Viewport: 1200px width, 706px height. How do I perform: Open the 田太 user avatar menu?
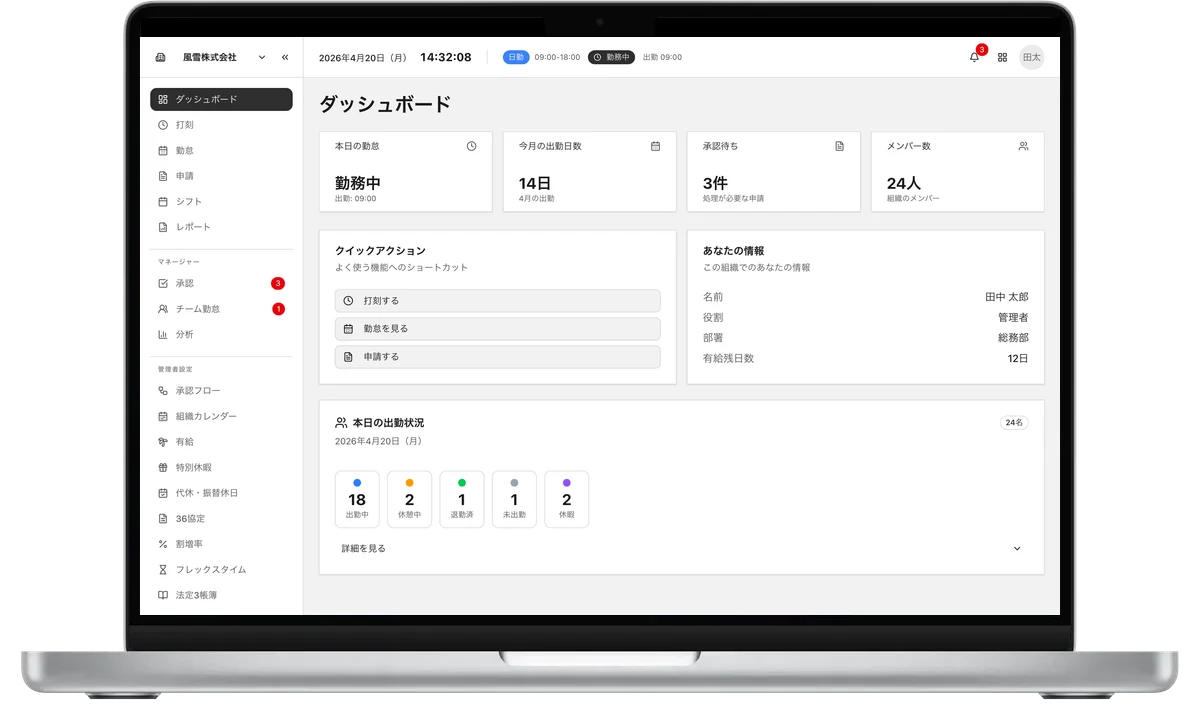tap(1031, 57)
